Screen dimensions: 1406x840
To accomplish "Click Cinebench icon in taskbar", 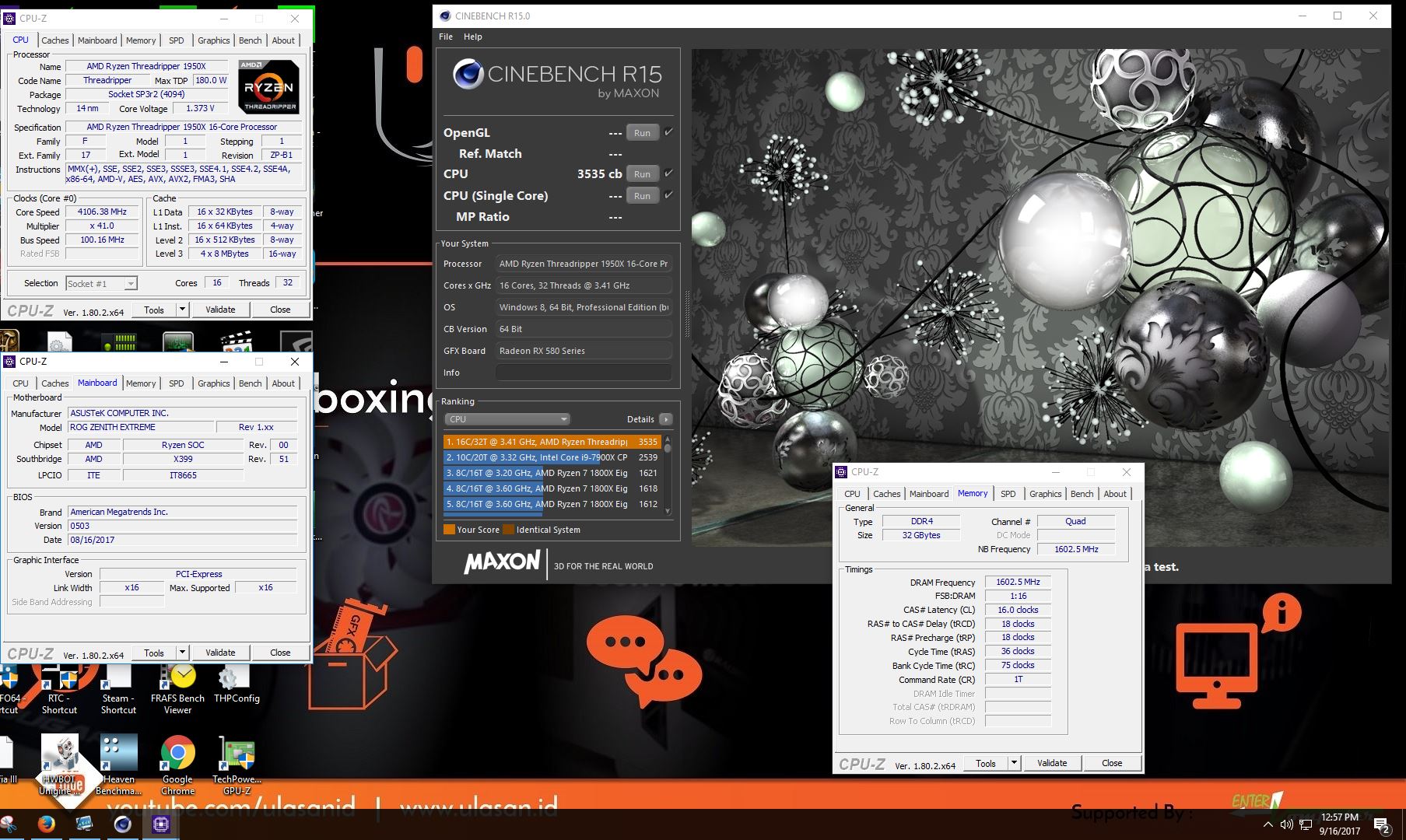I will (122, 824).
